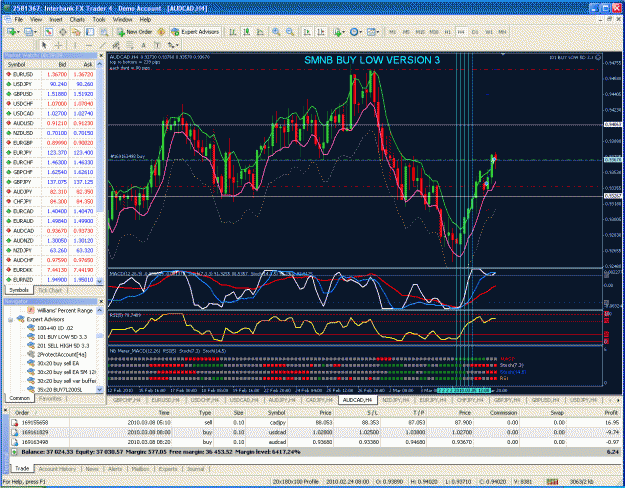Toggle the Expert Advisors button
Image resolution: width=625 pixels, height=488 pixels.
point(195,32)
